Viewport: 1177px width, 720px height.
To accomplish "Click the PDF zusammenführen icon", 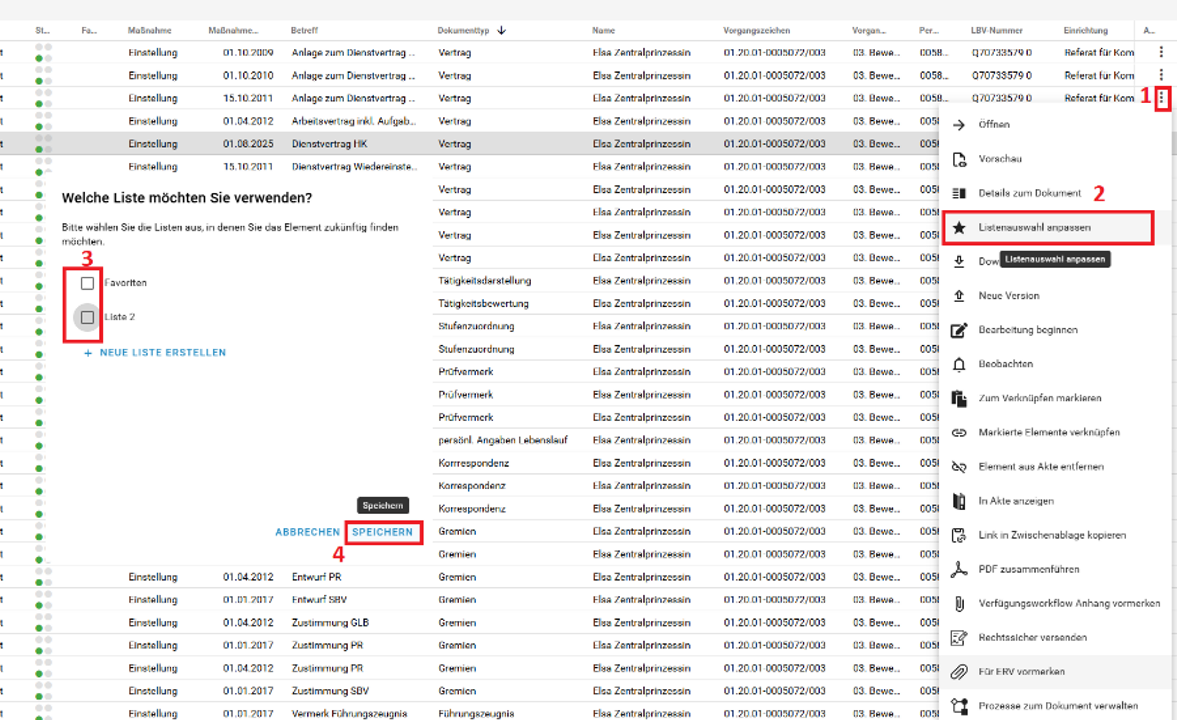I will (959, 569).
